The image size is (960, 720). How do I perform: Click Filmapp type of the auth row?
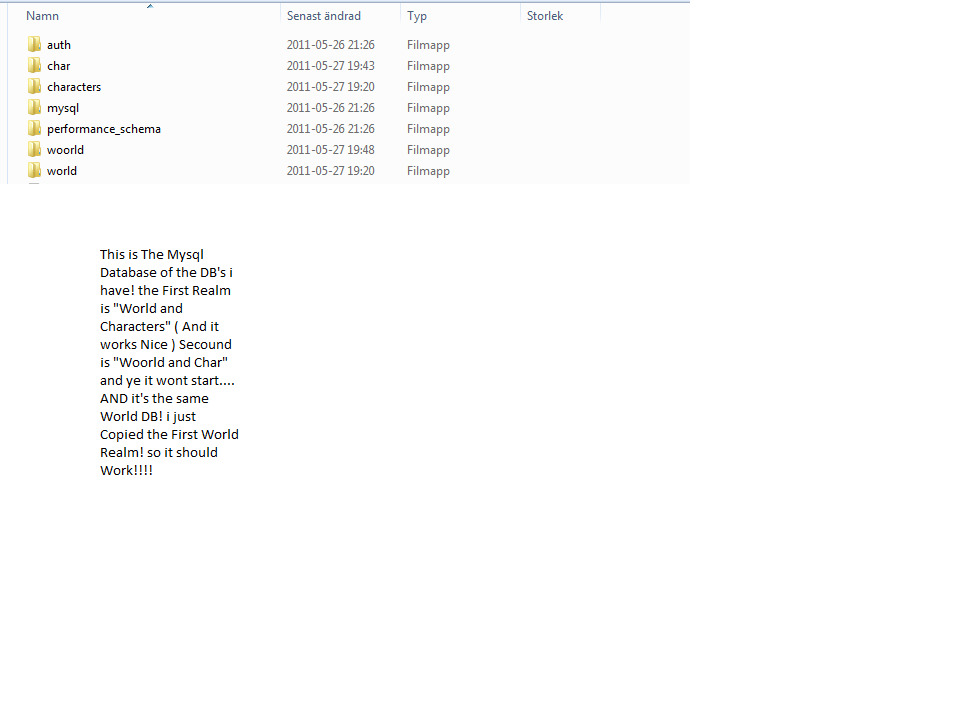pyautogui.click(x=429, y=45)
